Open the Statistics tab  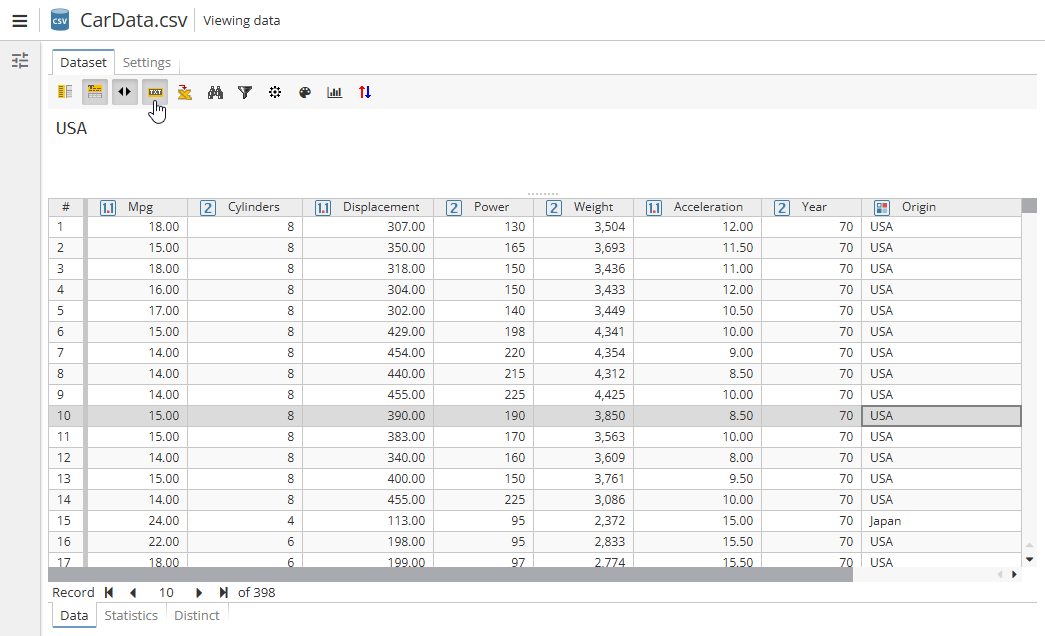(x=131, y=615)
